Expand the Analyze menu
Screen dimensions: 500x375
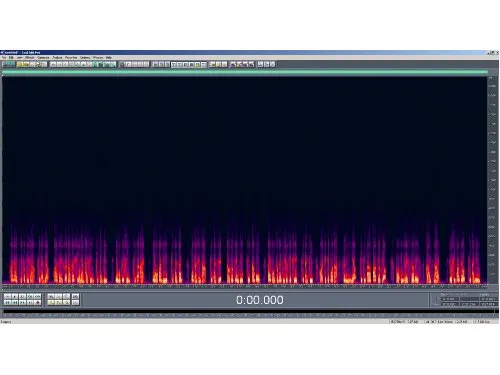pyautogui.click(x=57, y=58)
